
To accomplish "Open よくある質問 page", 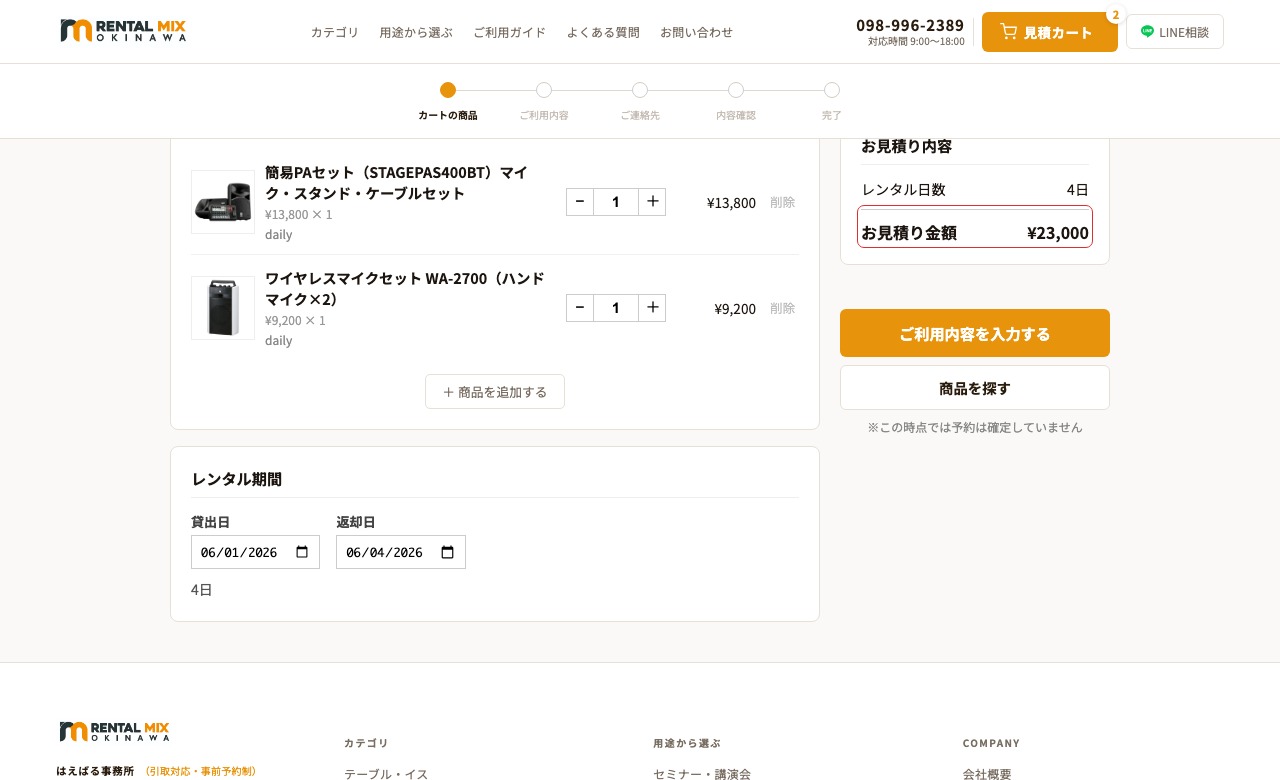I will pos(603,32).
